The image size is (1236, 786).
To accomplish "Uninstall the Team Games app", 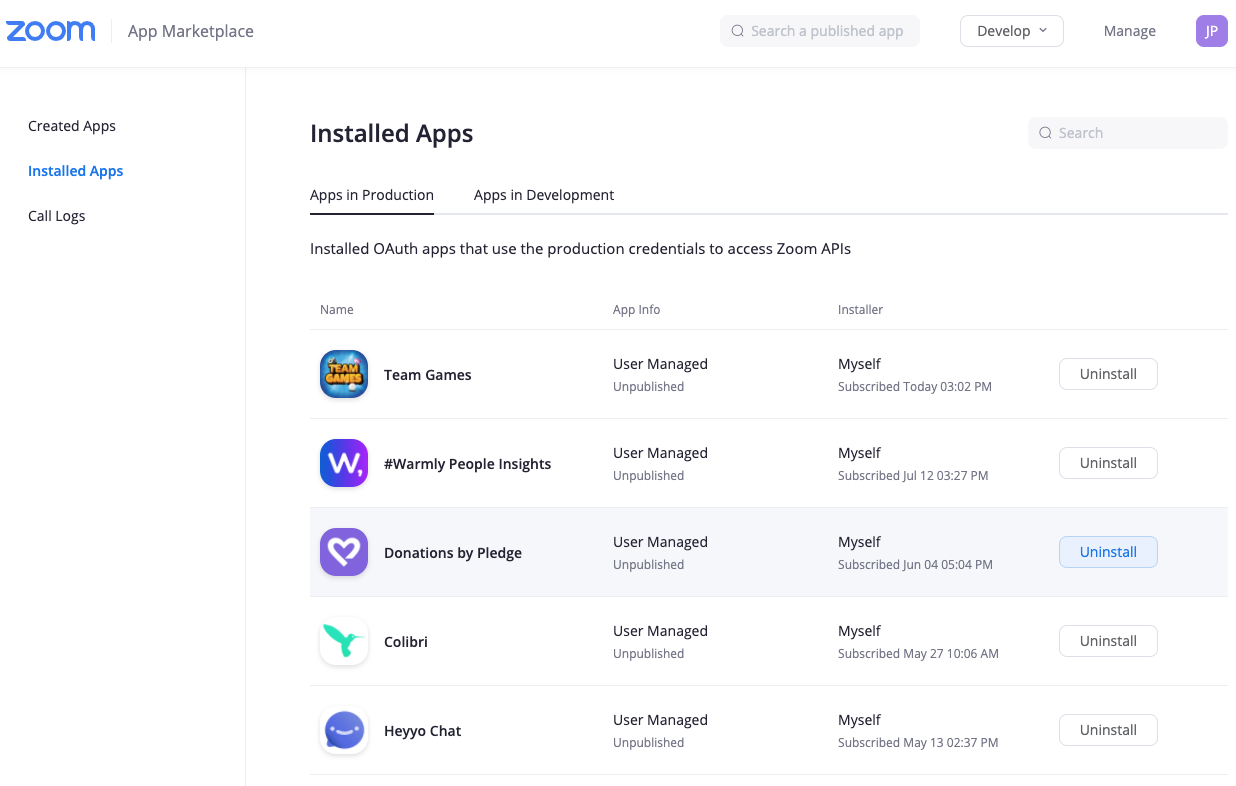I will pyautogui.click(x=1108, y=374).
